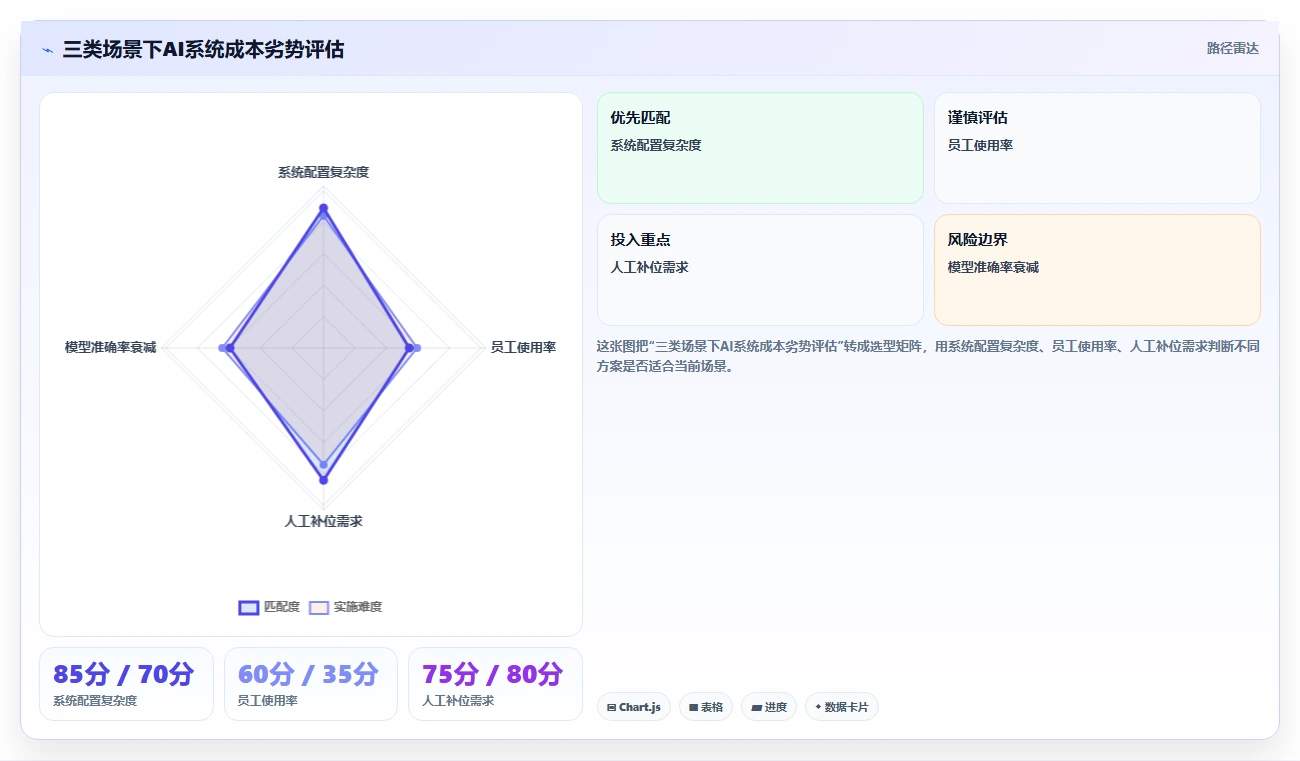Click the Chart.js tag chip

point(633,707)
